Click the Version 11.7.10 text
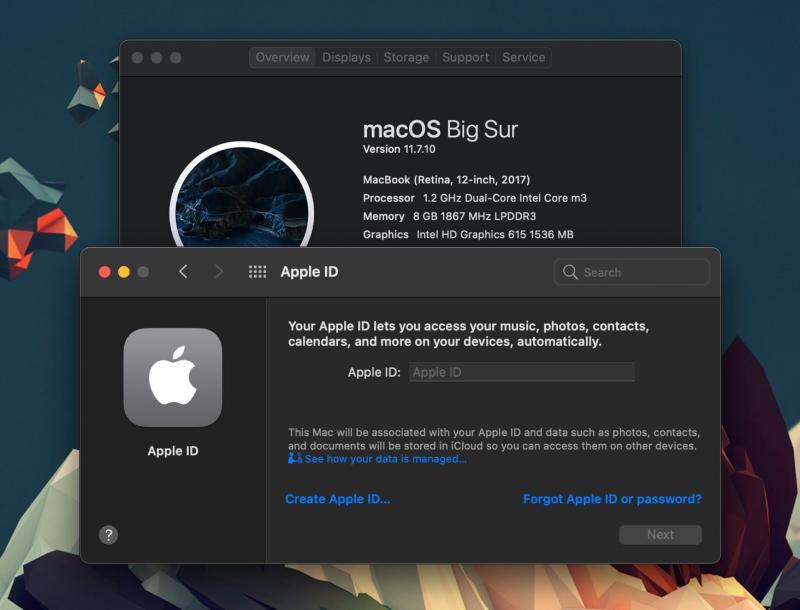The width and height of the screenshot is (800, 610). 399,149
